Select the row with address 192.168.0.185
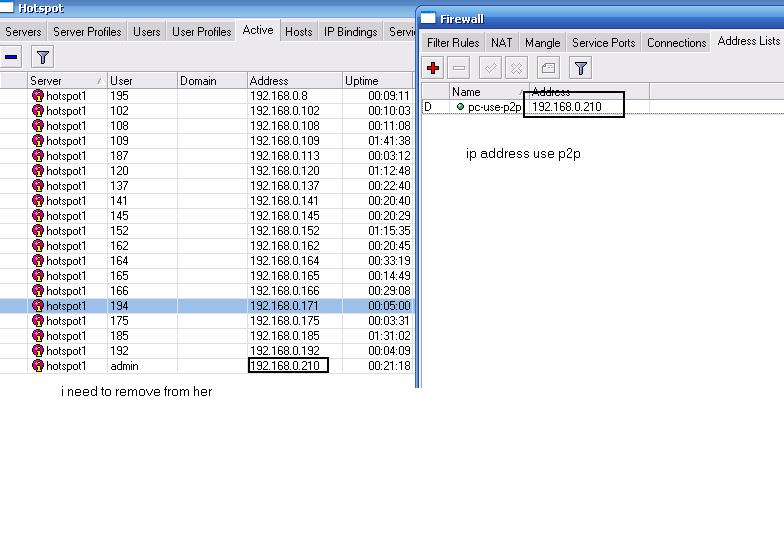This screenshot has height=538, width=784. point(207,336)
